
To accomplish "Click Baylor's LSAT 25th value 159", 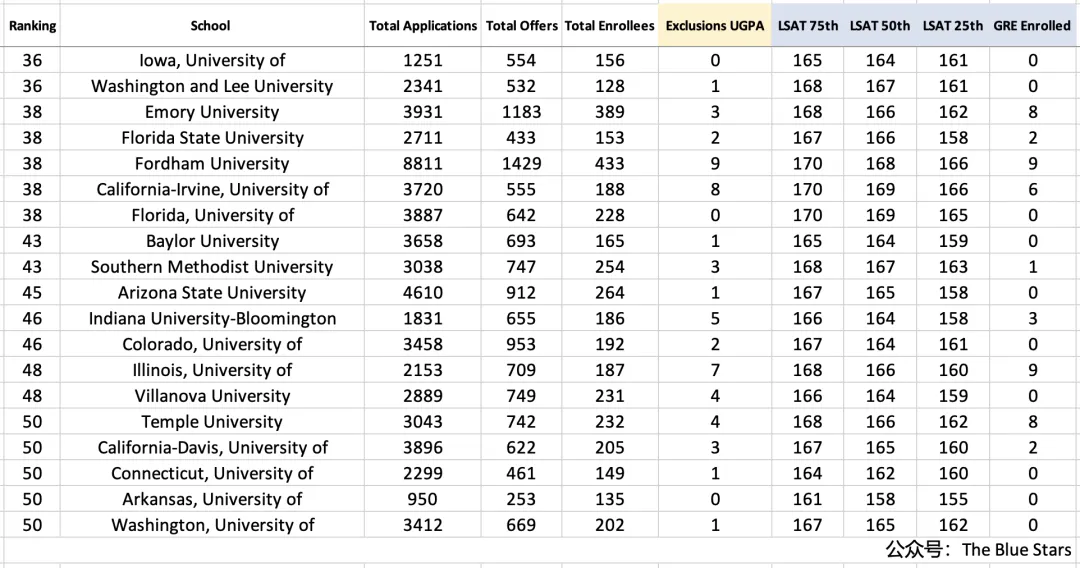I will tap(953, 241).
